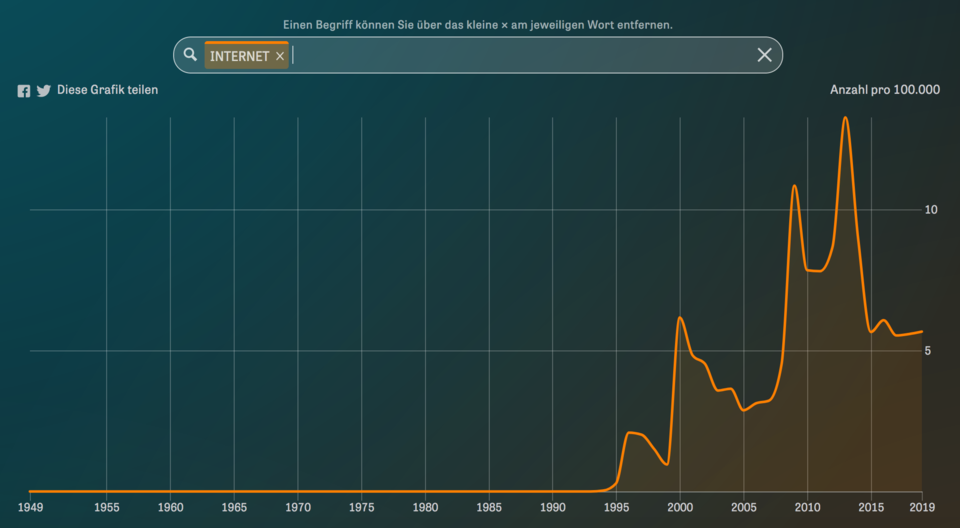Click the 1995 year label on the timeline
The image size is (960, 528).
coord(617,508)
